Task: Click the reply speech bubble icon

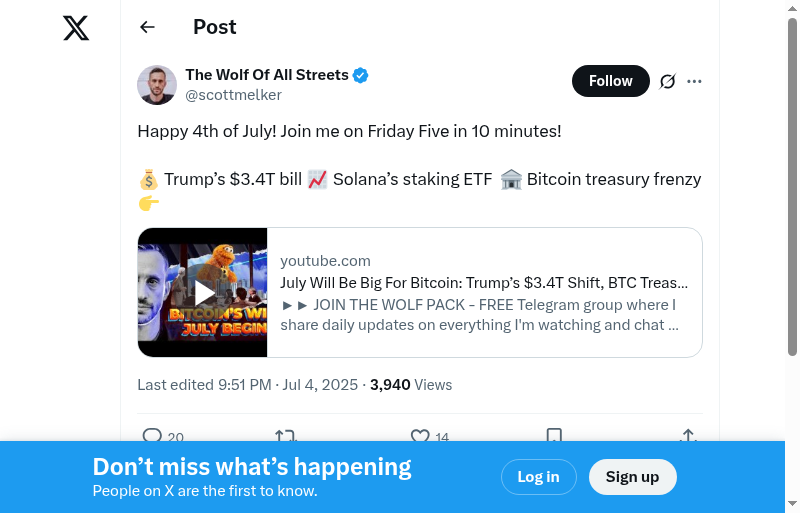Action: (152, 435)
